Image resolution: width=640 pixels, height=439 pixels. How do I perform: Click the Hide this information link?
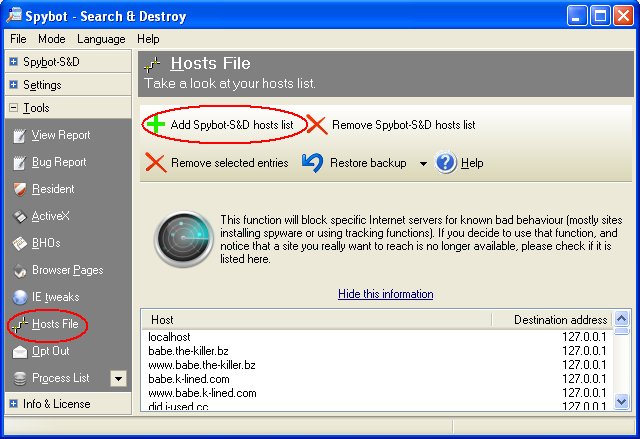tap(386, 294)
